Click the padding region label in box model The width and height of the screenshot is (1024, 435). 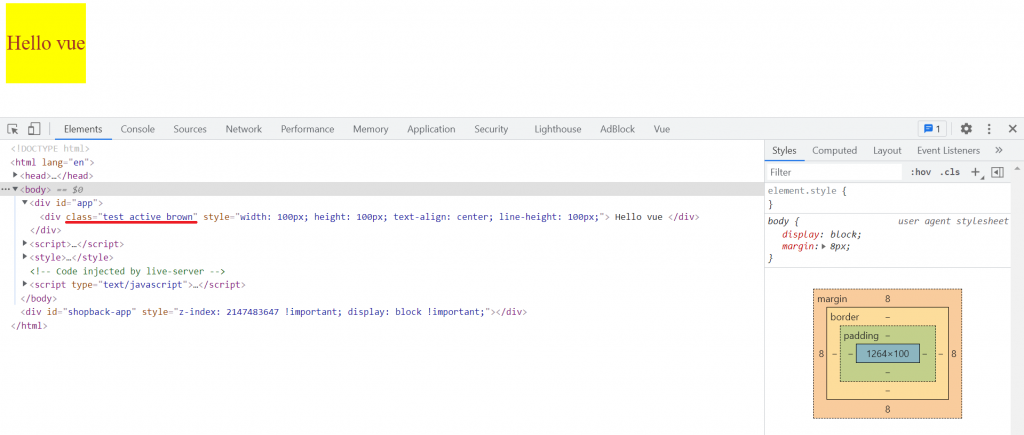click(x=859, y=335)
